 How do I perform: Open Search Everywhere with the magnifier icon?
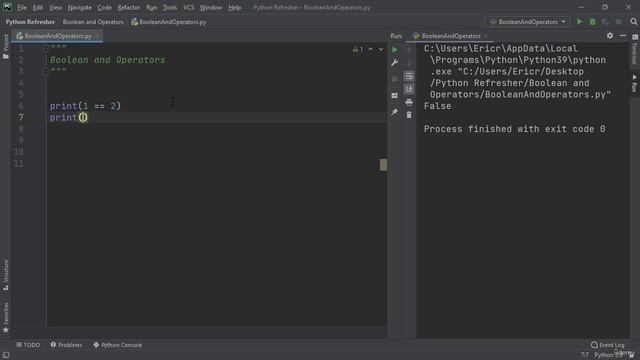coord(633,22)
